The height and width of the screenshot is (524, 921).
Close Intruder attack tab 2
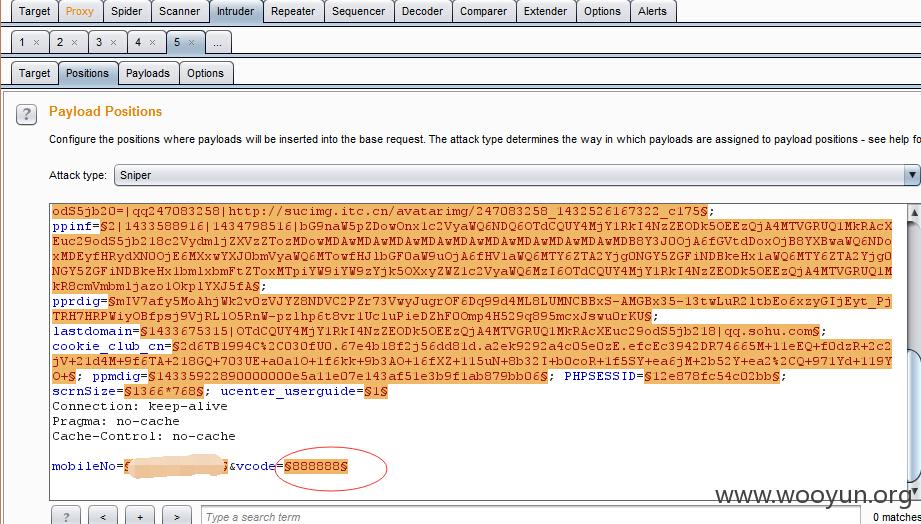click(x=75, y=42)
